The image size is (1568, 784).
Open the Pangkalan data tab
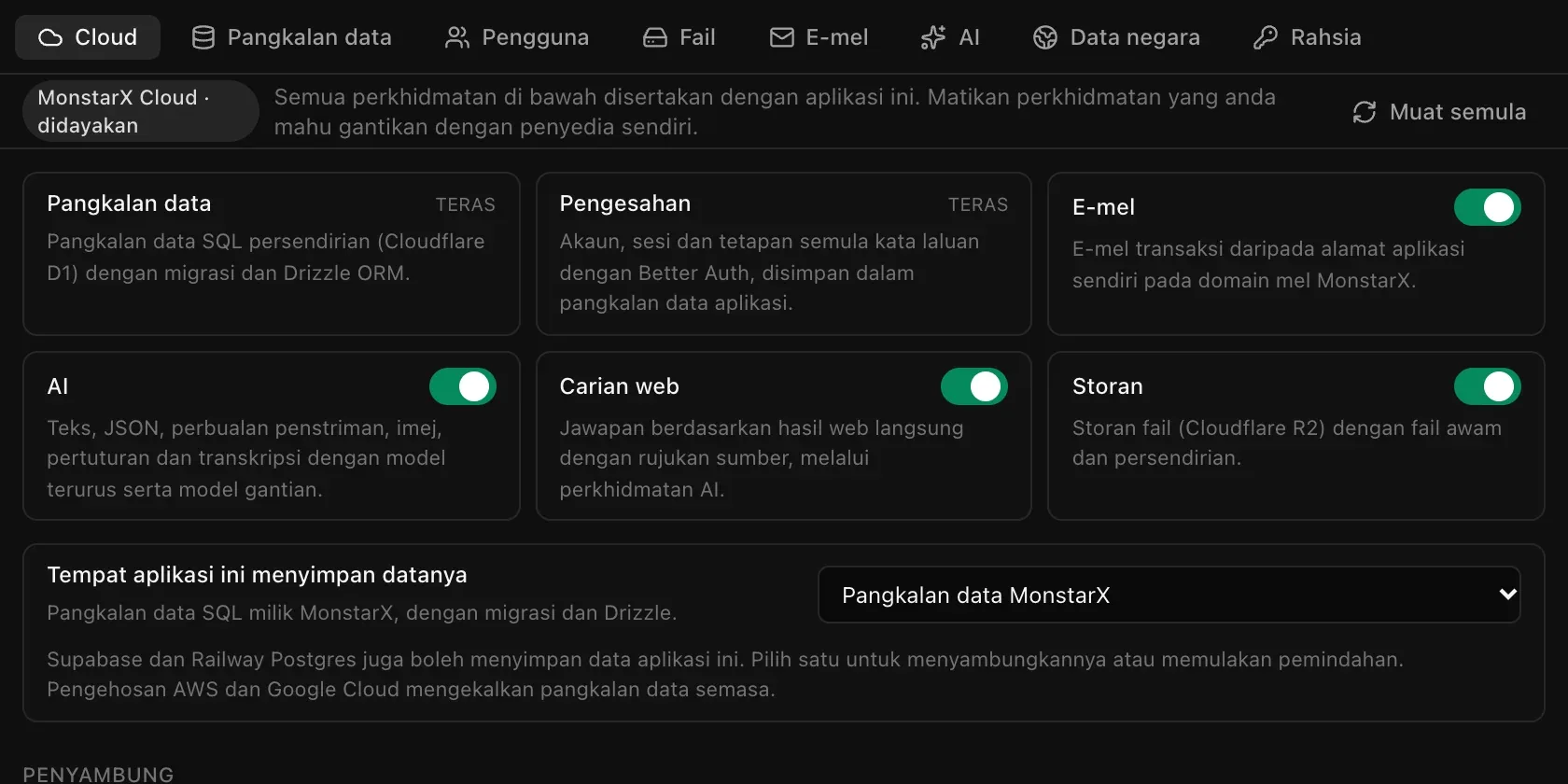292,37
